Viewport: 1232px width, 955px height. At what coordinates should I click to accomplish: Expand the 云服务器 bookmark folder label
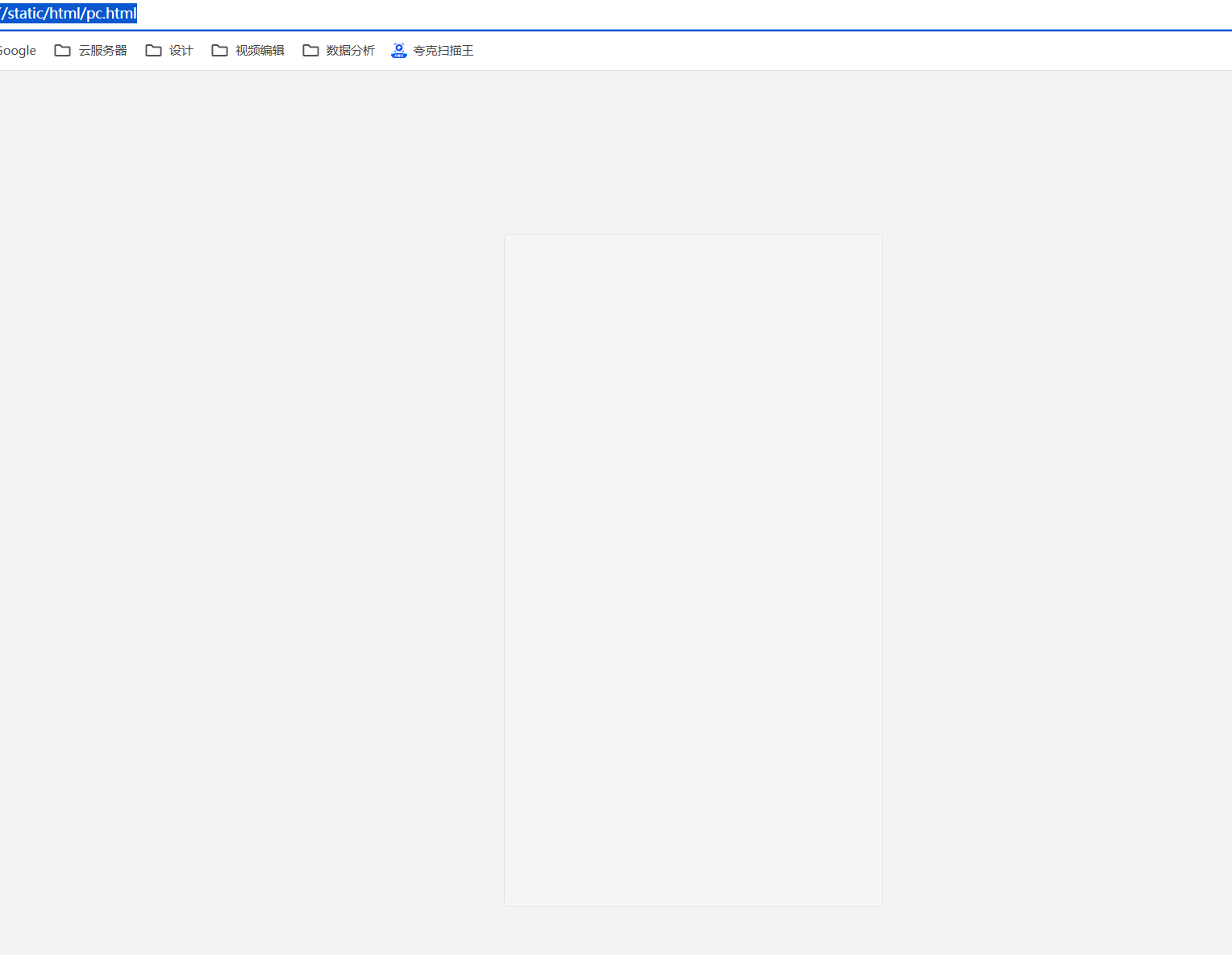[102, 51]
